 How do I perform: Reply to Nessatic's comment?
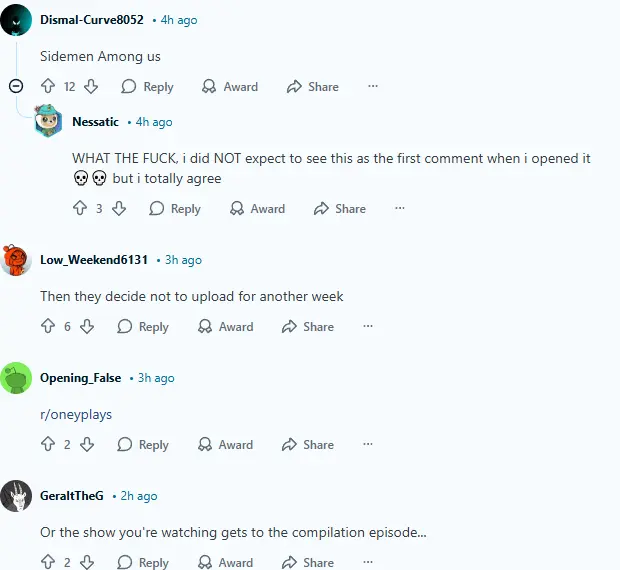coord(175,208)
